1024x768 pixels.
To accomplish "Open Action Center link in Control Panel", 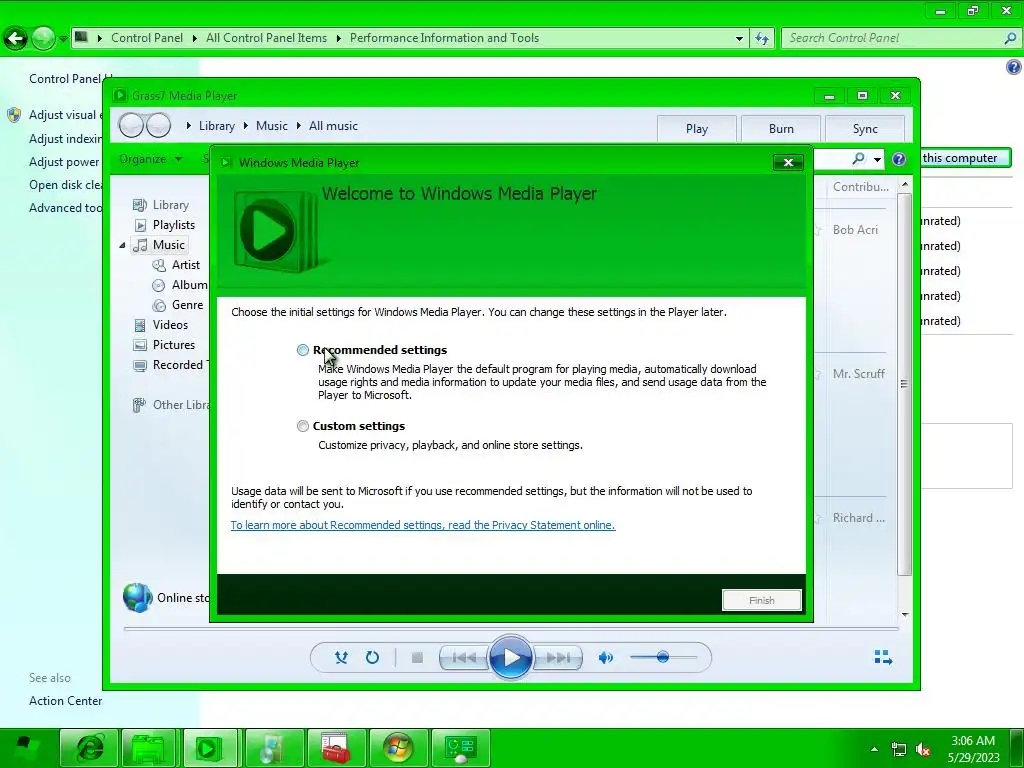I will coord(65,701).
